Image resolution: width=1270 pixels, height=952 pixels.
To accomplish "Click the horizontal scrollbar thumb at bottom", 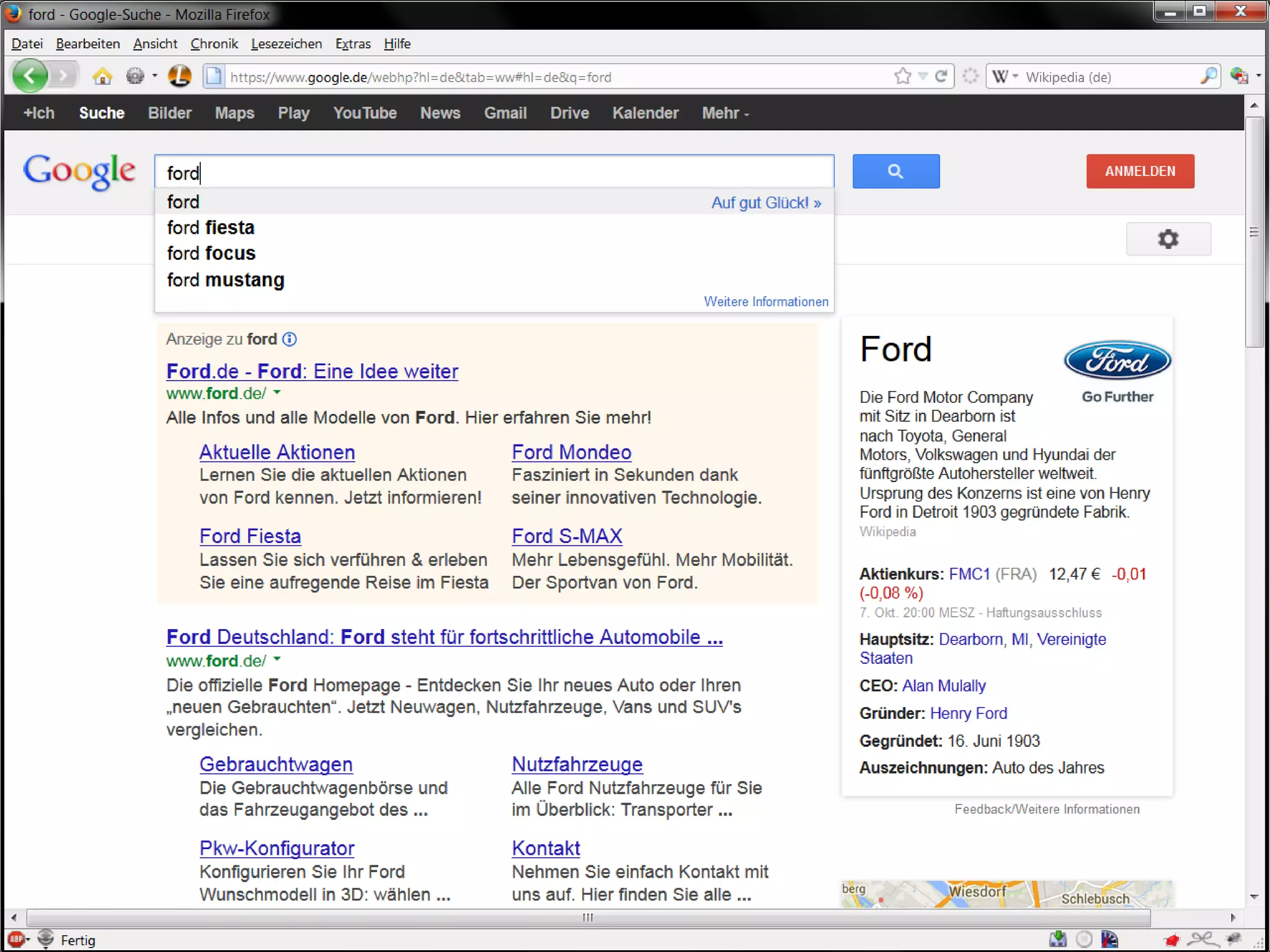I will [588, 917].
